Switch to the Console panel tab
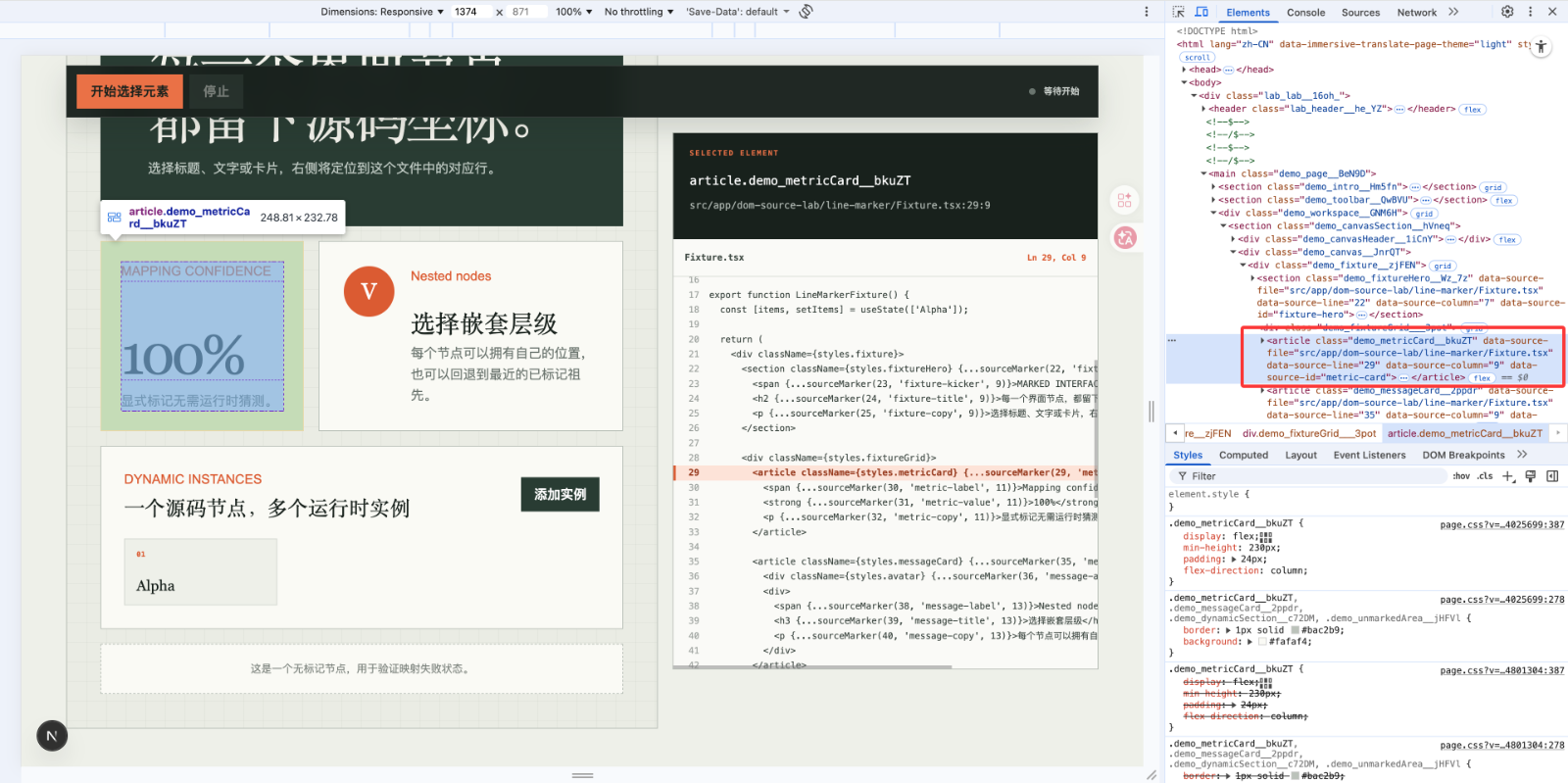Viewport: 1568px width, 783px height. [1305, 13]
